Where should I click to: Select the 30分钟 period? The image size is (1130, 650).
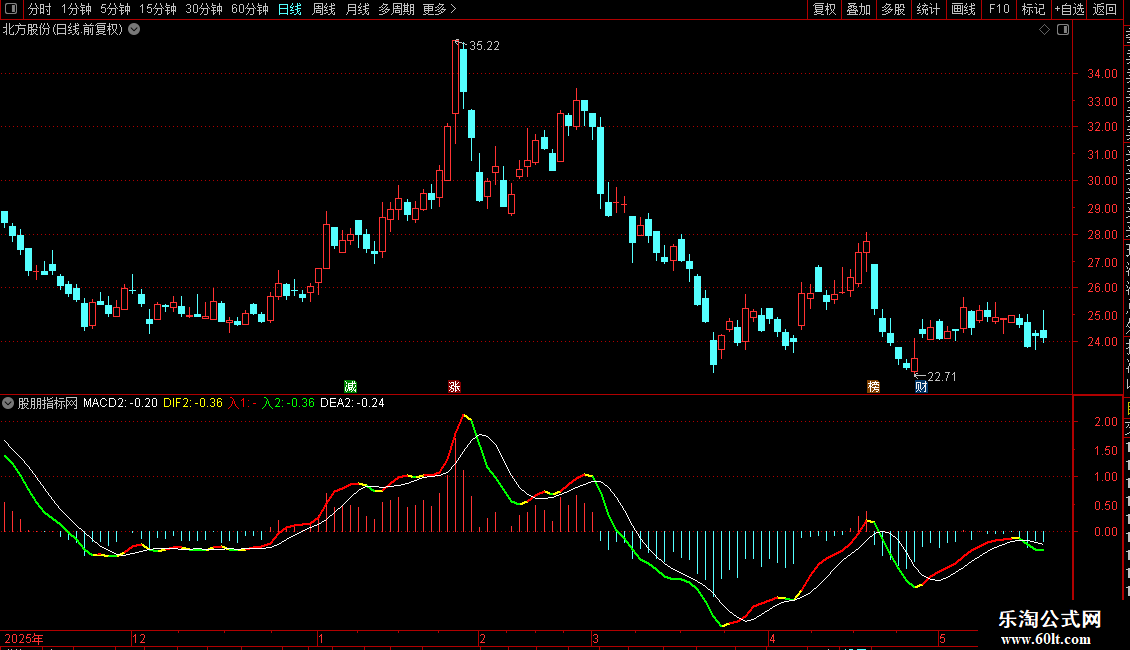[204, 9]
